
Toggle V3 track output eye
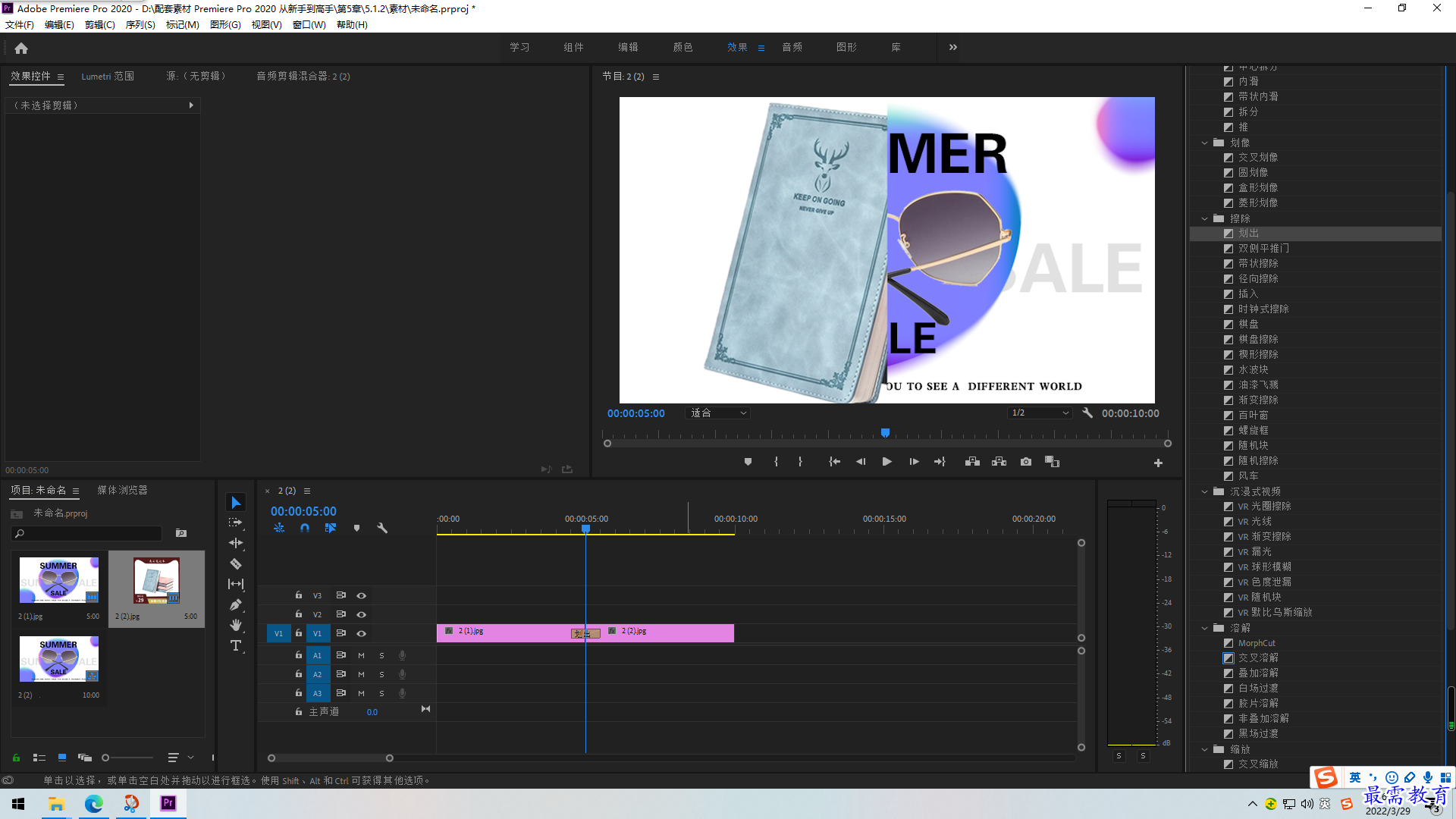pos(362,596)
